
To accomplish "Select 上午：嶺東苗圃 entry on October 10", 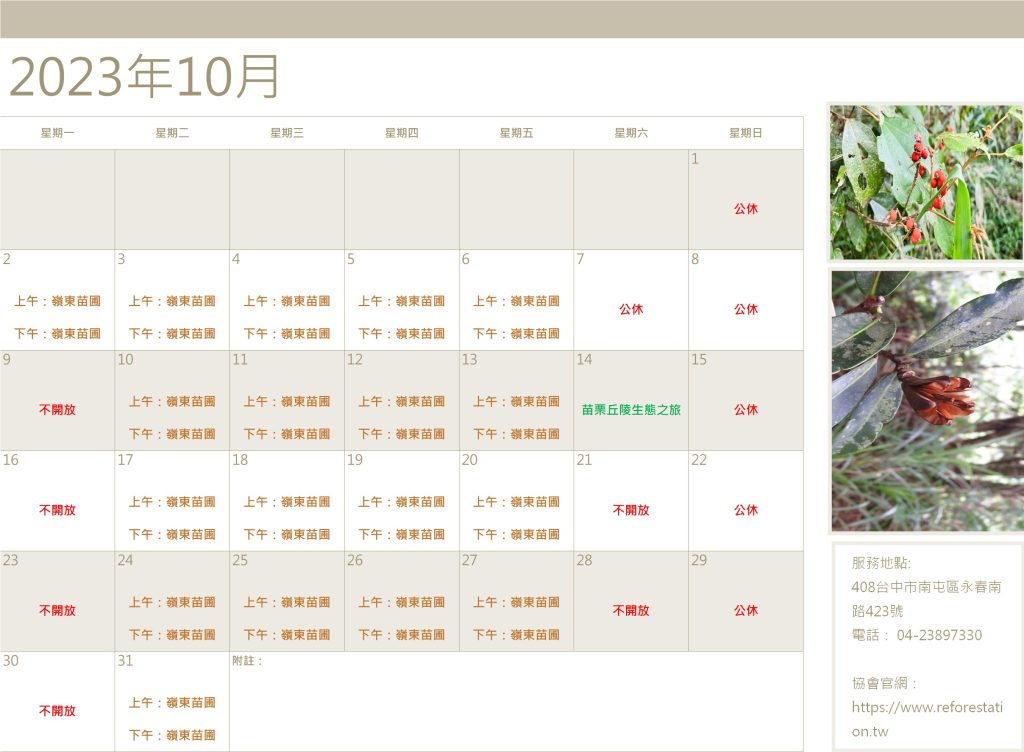I will 172,401.
